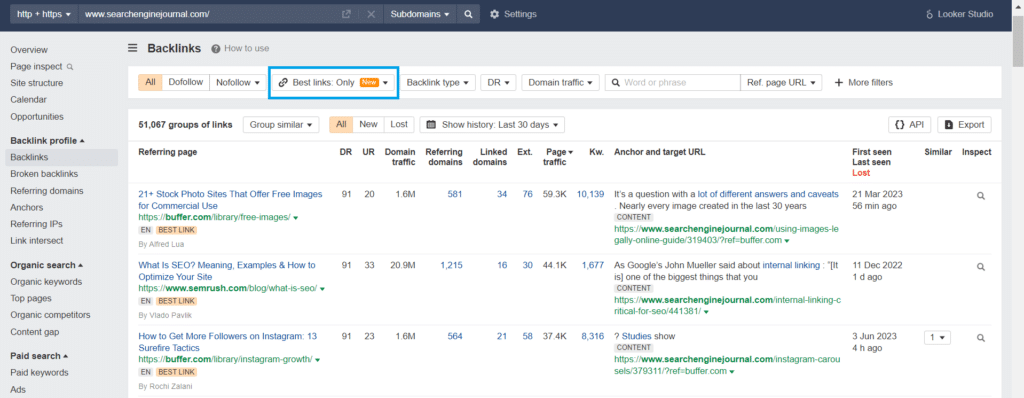Open the internal linking anchor text link
Screen dimensions: 1024x398
click(x=792, y=265)
